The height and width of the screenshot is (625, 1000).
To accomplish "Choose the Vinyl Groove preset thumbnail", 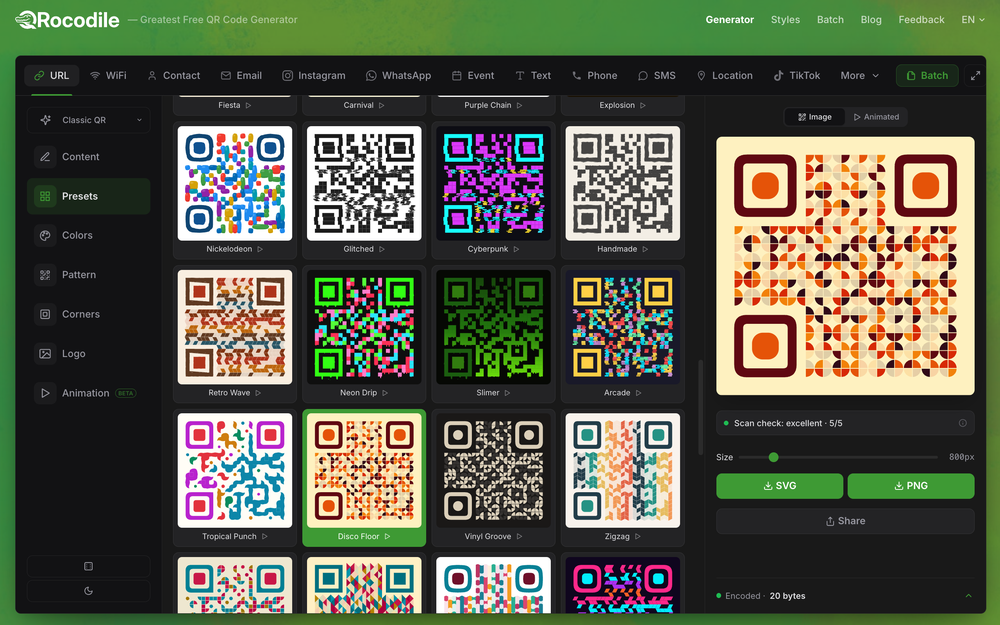I will tap(493, 471).
